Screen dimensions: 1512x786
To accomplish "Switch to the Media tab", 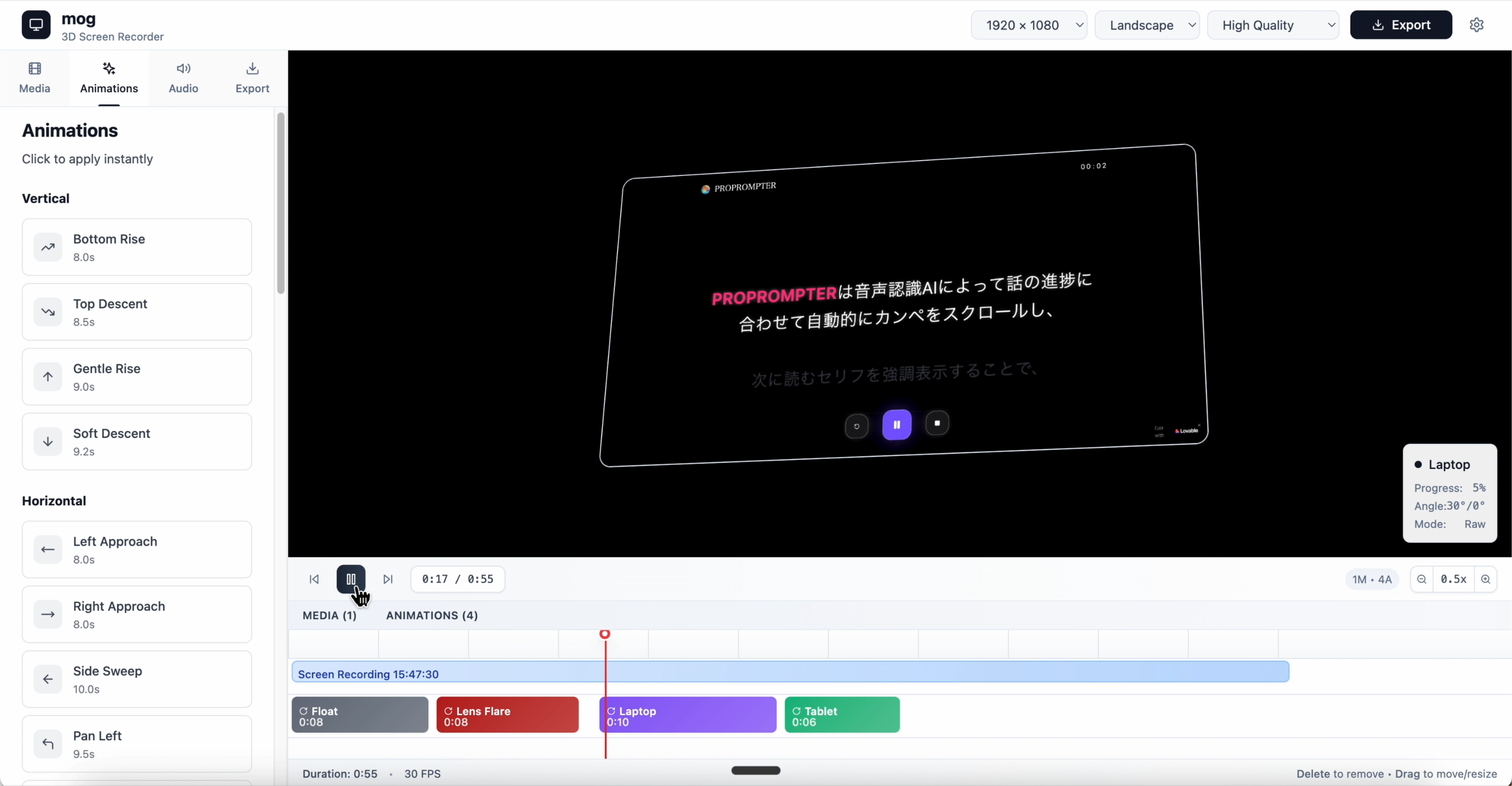I will pos(35,77).
